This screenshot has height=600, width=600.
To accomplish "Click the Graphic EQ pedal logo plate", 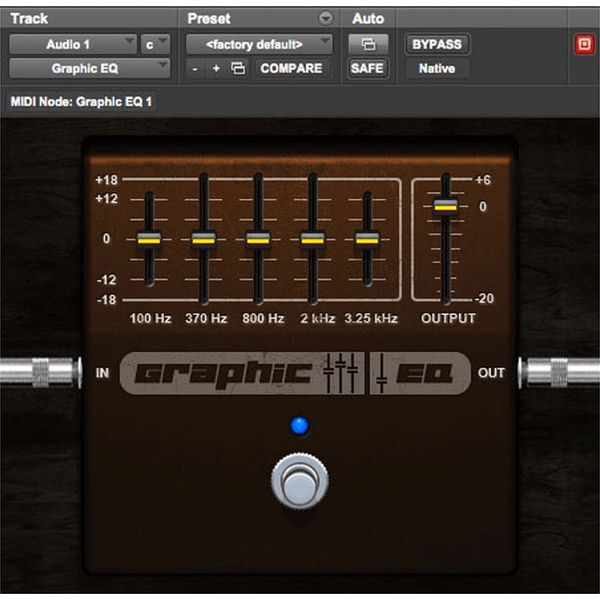I will click(295, 373).
